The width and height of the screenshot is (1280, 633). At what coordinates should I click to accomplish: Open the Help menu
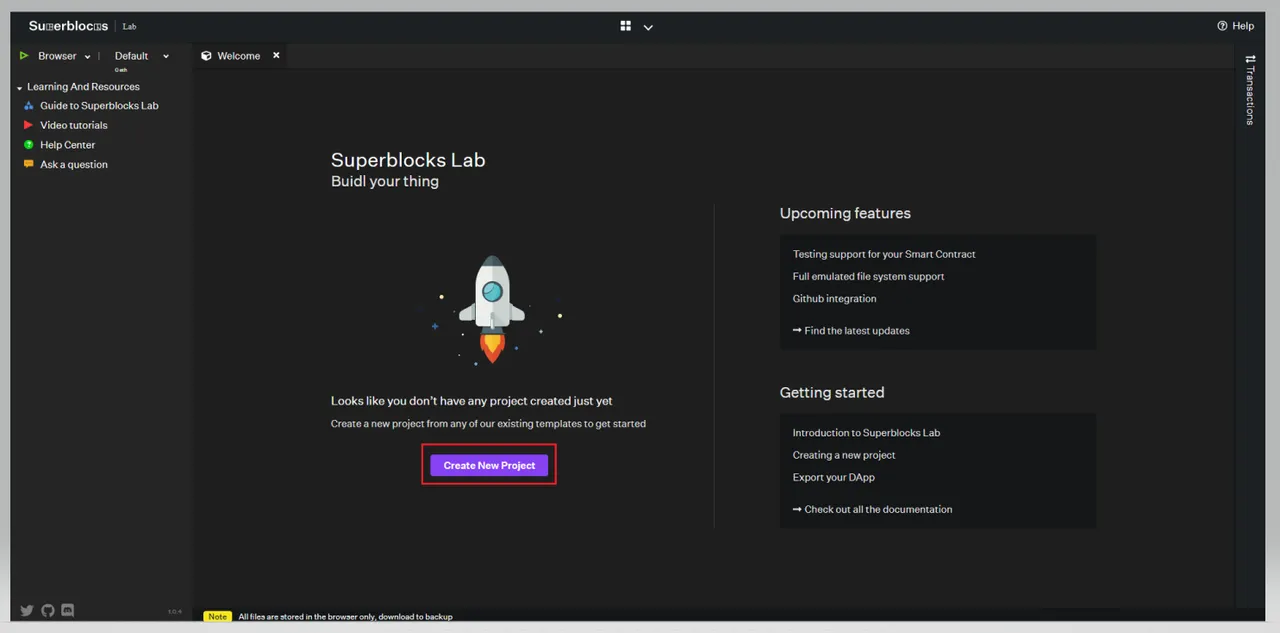(1235, 26)
